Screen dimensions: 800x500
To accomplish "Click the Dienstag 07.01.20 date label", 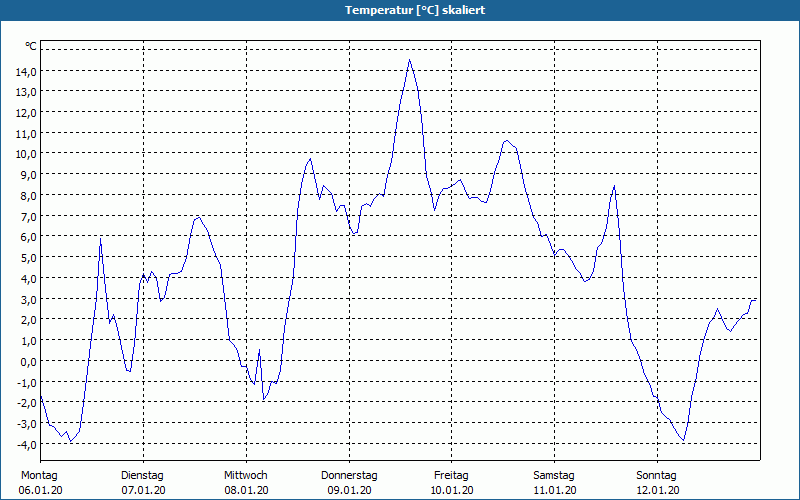I will tap(143, 483).
